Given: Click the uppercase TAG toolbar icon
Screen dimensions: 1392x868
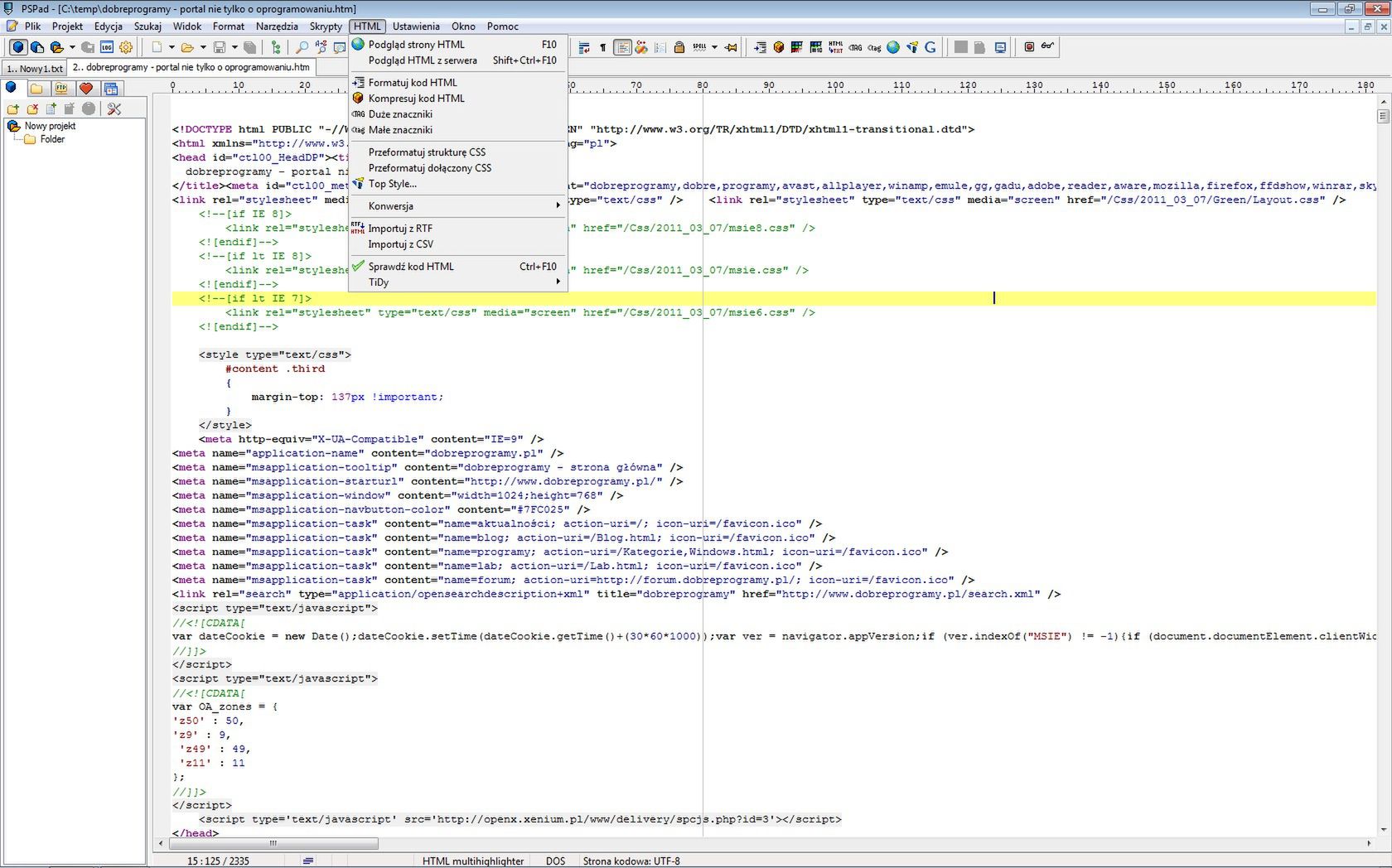Looking at the screenshot, I should [x=855, y=47].
